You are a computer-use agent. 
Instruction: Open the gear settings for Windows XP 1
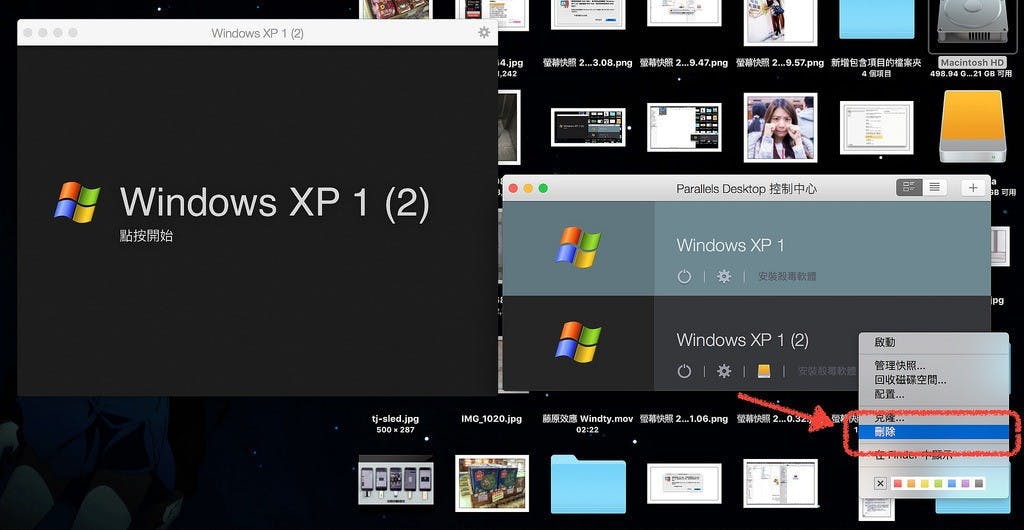coord(724,277)
